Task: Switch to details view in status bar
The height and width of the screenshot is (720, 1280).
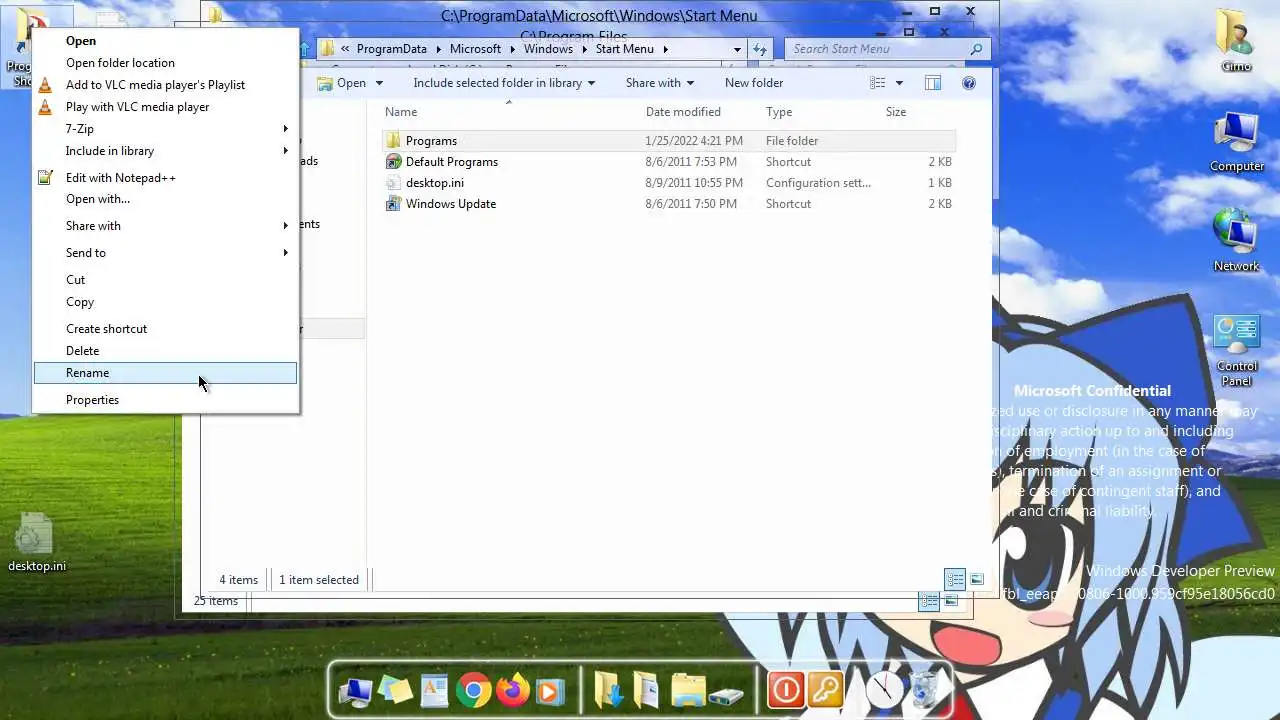Action: (955, 579)
